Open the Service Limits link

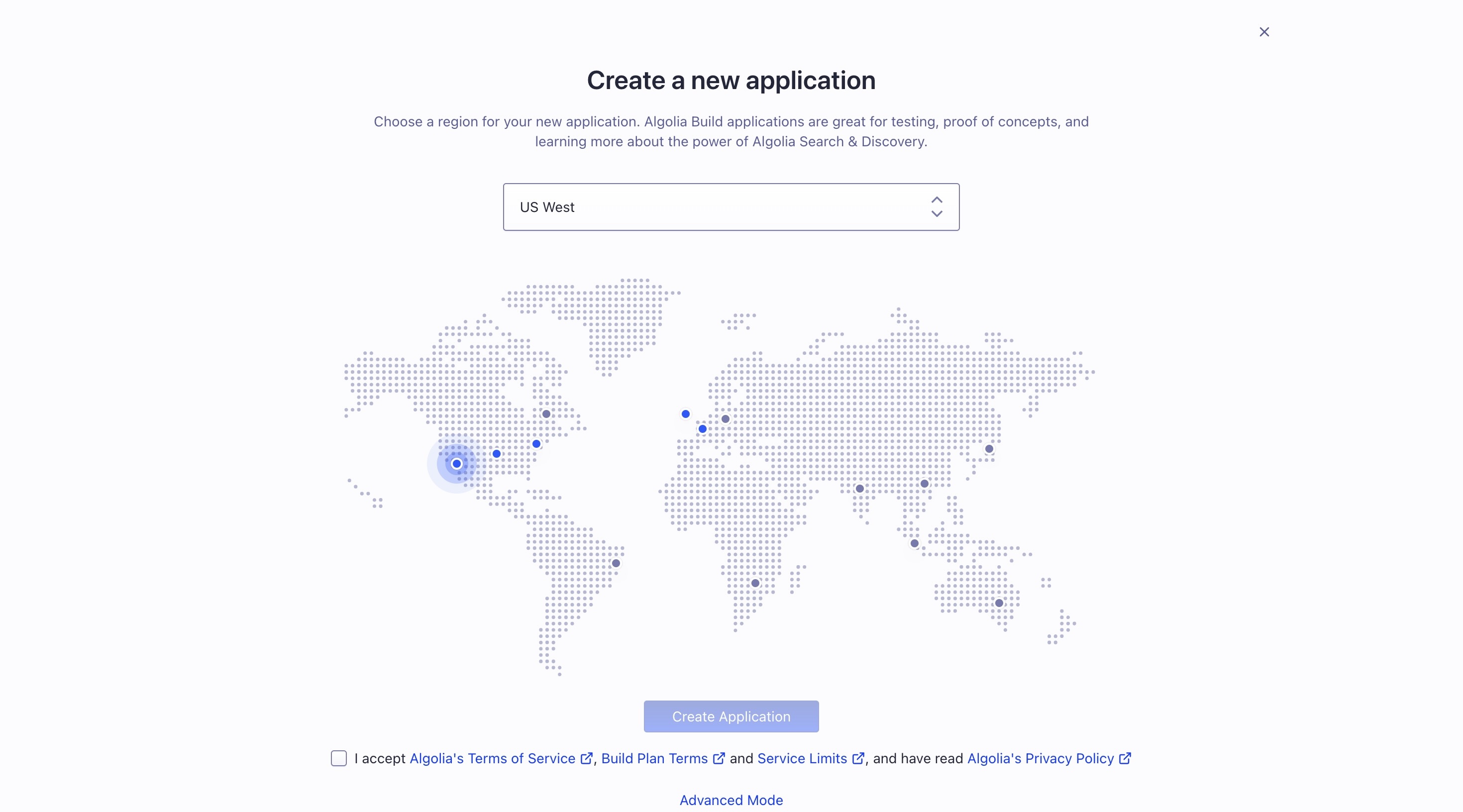[811, 759]
